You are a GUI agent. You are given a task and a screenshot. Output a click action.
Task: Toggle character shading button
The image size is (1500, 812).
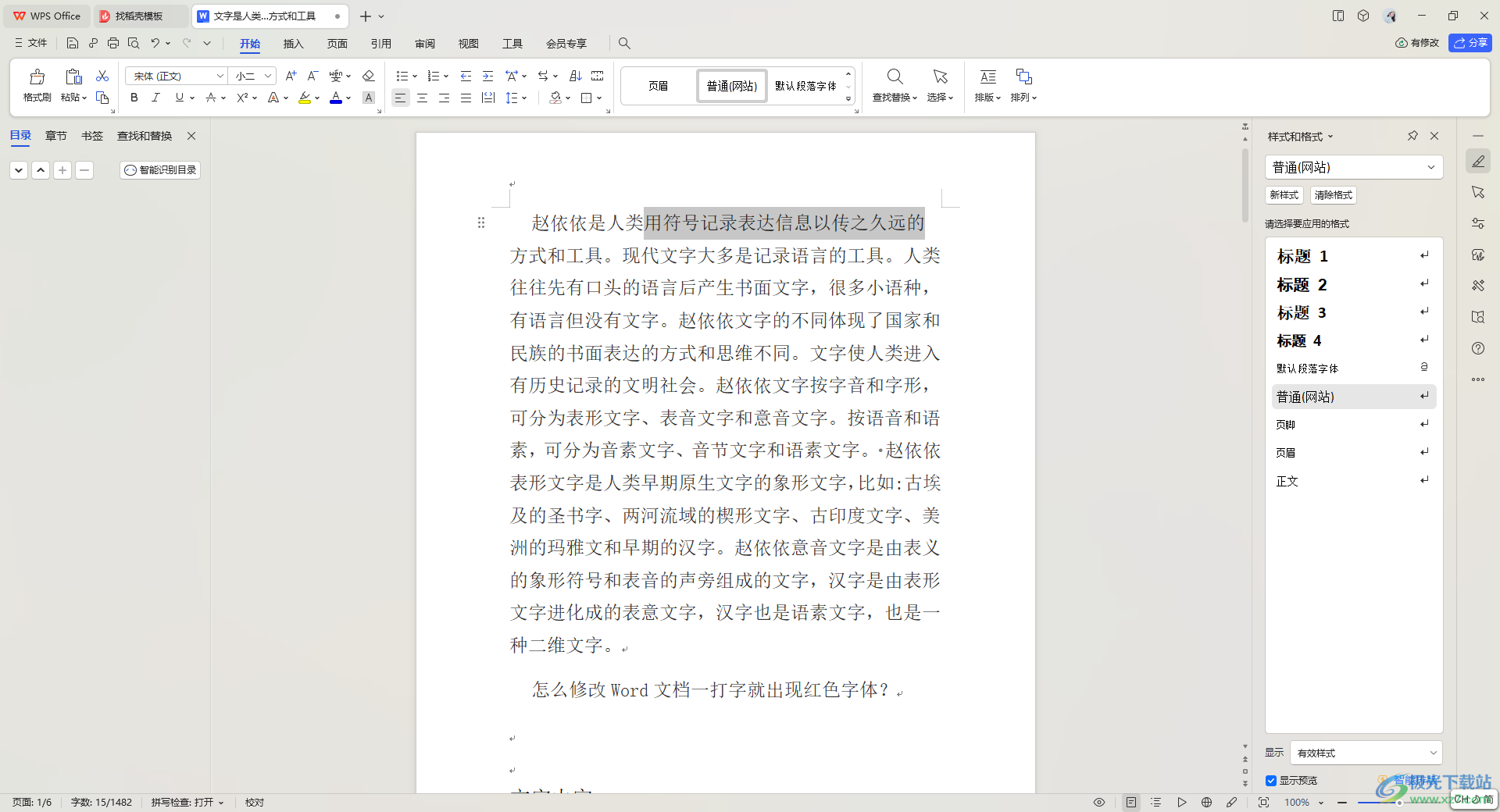369,98
